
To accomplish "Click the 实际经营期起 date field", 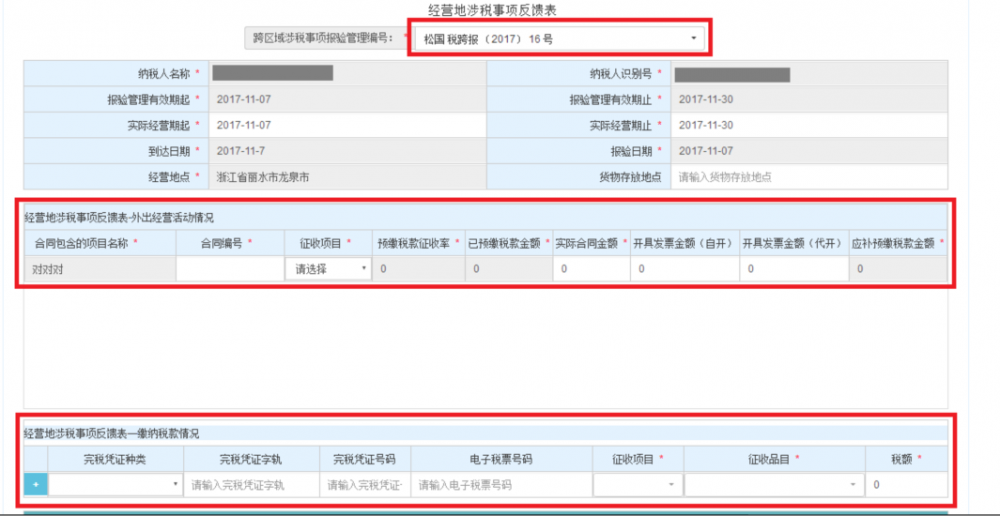I will [346, 125].
